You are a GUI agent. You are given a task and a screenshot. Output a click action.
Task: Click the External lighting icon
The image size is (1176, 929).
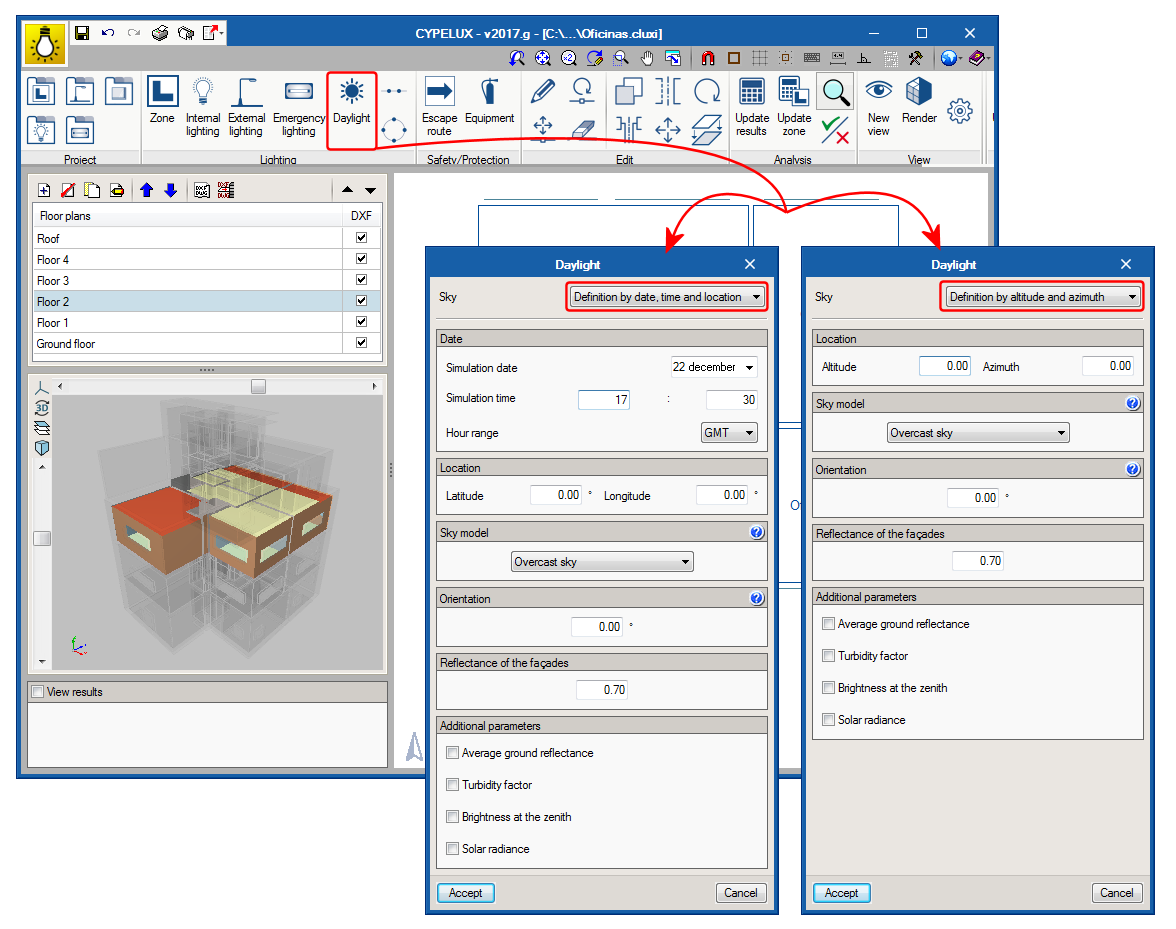point(246,104)
